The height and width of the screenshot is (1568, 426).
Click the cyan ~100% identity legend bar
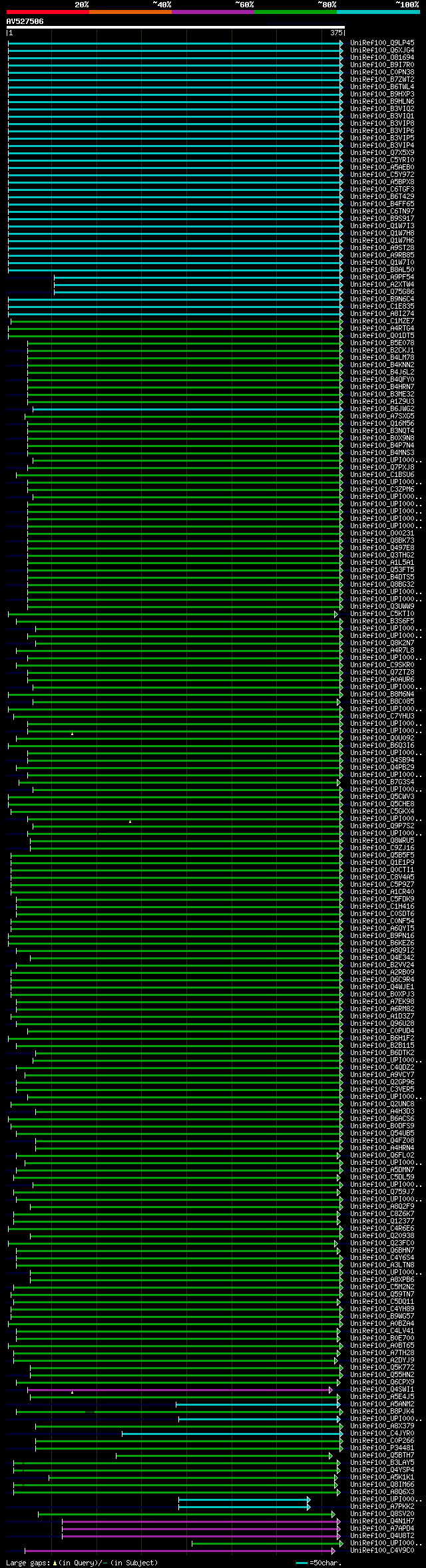[x=377, y=11]
